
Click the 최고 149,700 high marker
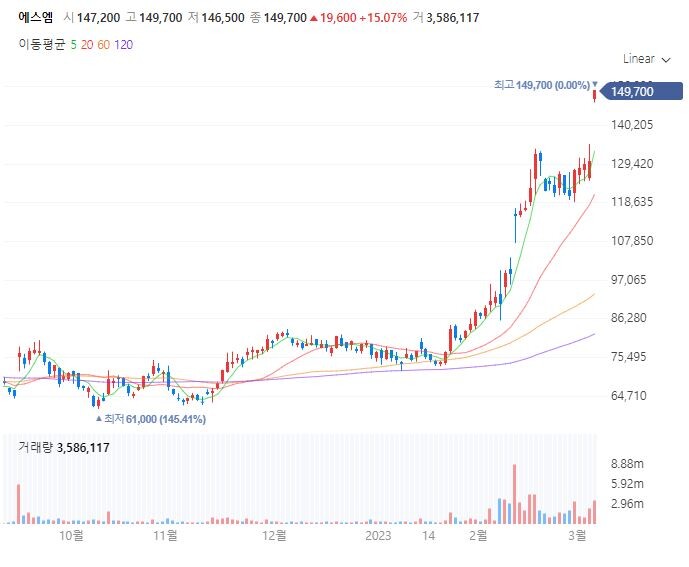coord(541,86)
